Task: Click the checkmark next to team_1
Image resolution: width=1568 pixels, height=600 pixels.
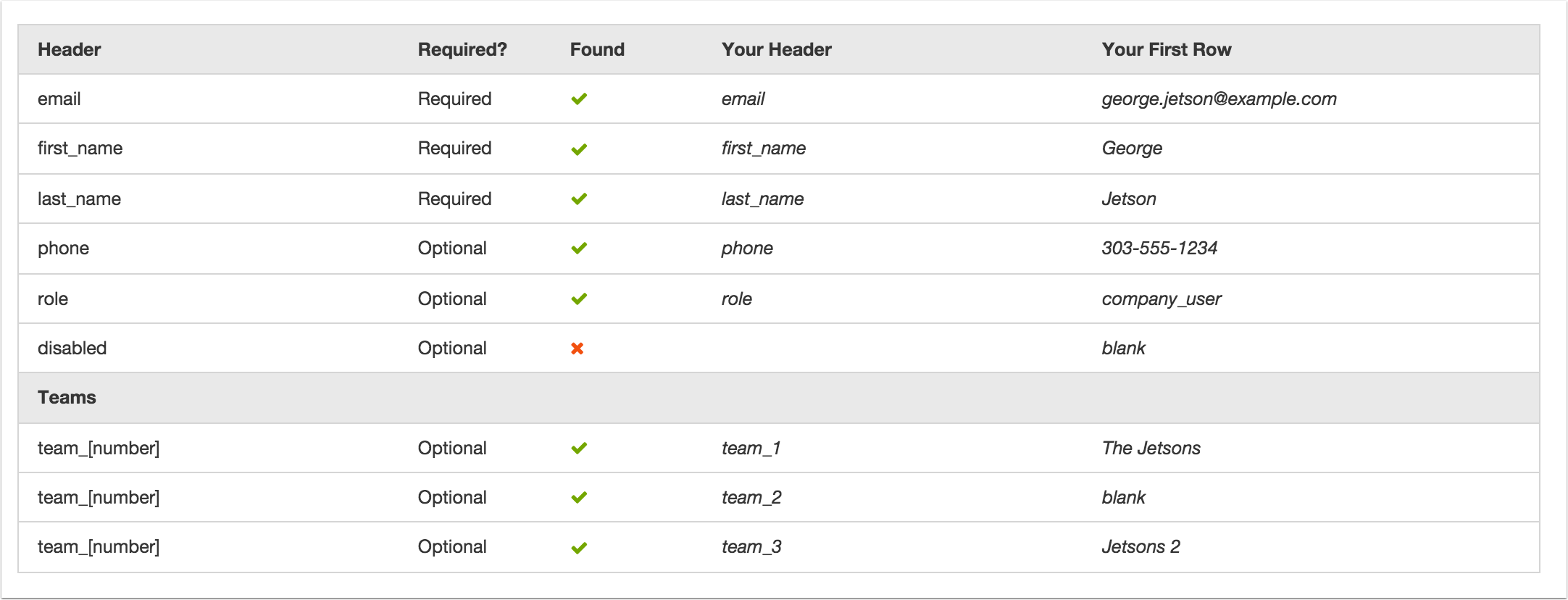Action: (x=579, y=449)
